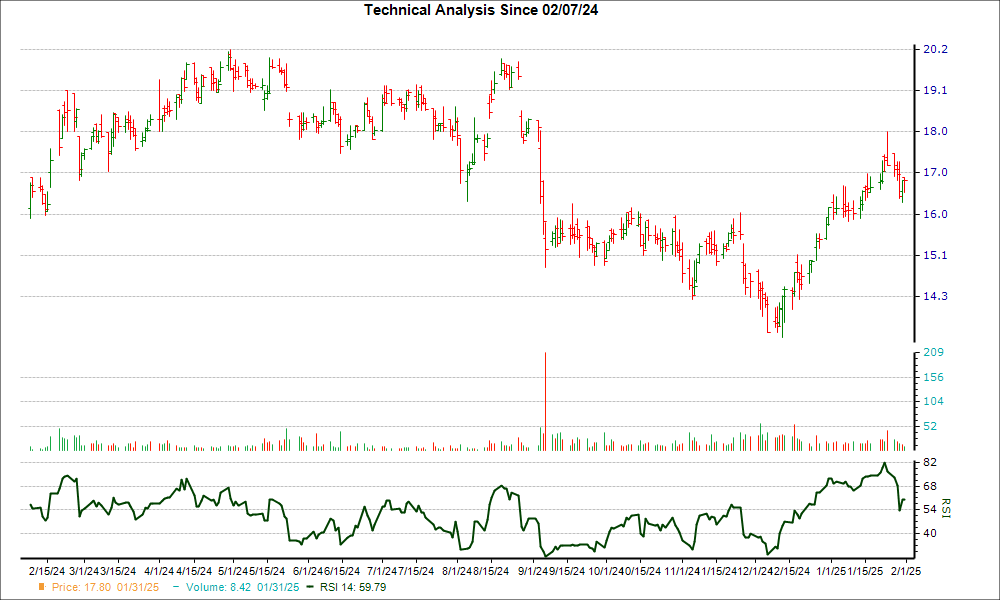This screenshot has width=1000, height=600.
Task: Select the 20.2 price axis label
Action: pos(935,50)
